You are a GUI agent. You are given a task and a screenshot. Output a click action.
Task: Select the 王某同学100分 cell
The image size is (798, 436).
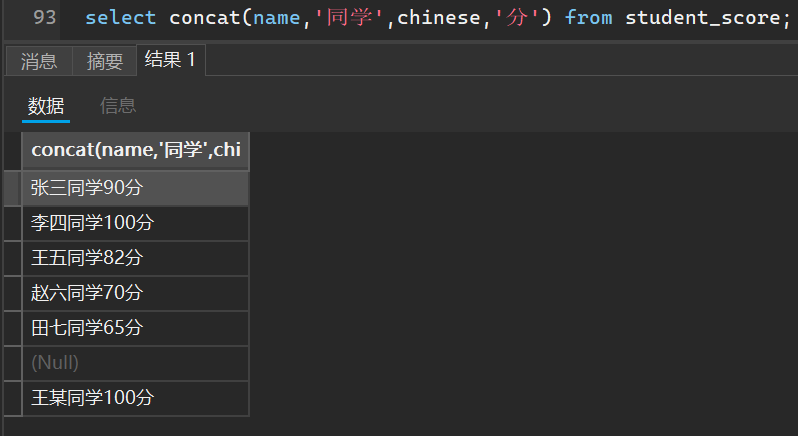(x=136, y=398)
